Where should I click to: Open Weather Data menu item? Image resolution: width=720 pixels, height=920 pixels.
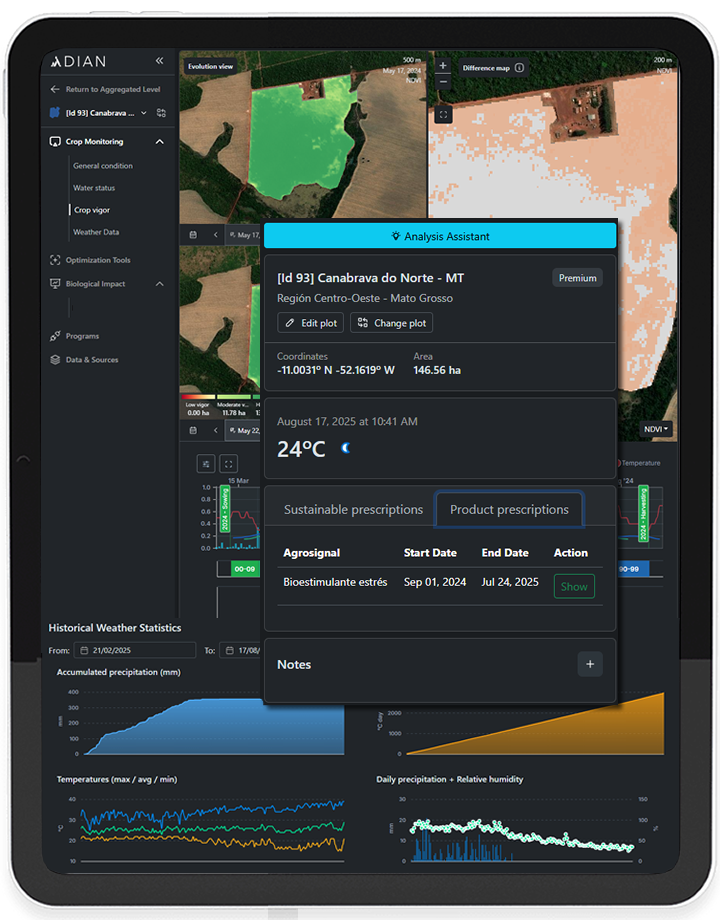96,232
